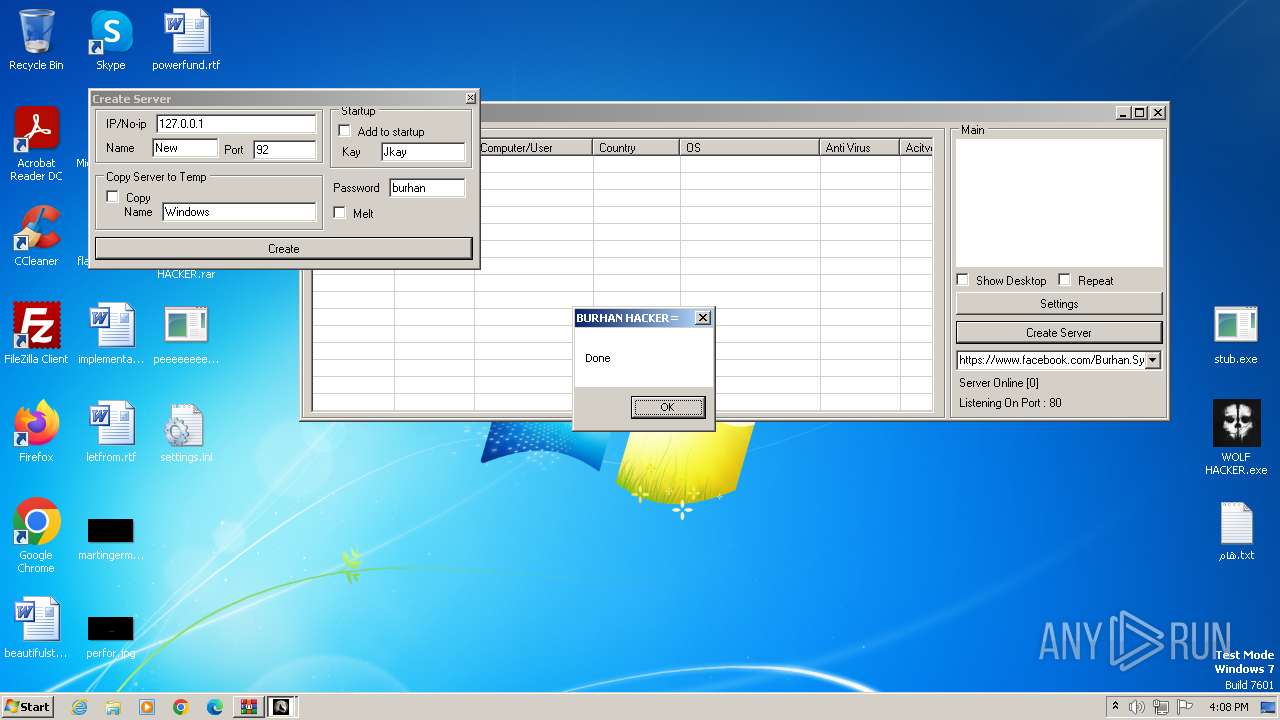The image size is (1280, 720).
Task: Open the perfor.jpg image file icon
Action: click(x=111, y=636)
